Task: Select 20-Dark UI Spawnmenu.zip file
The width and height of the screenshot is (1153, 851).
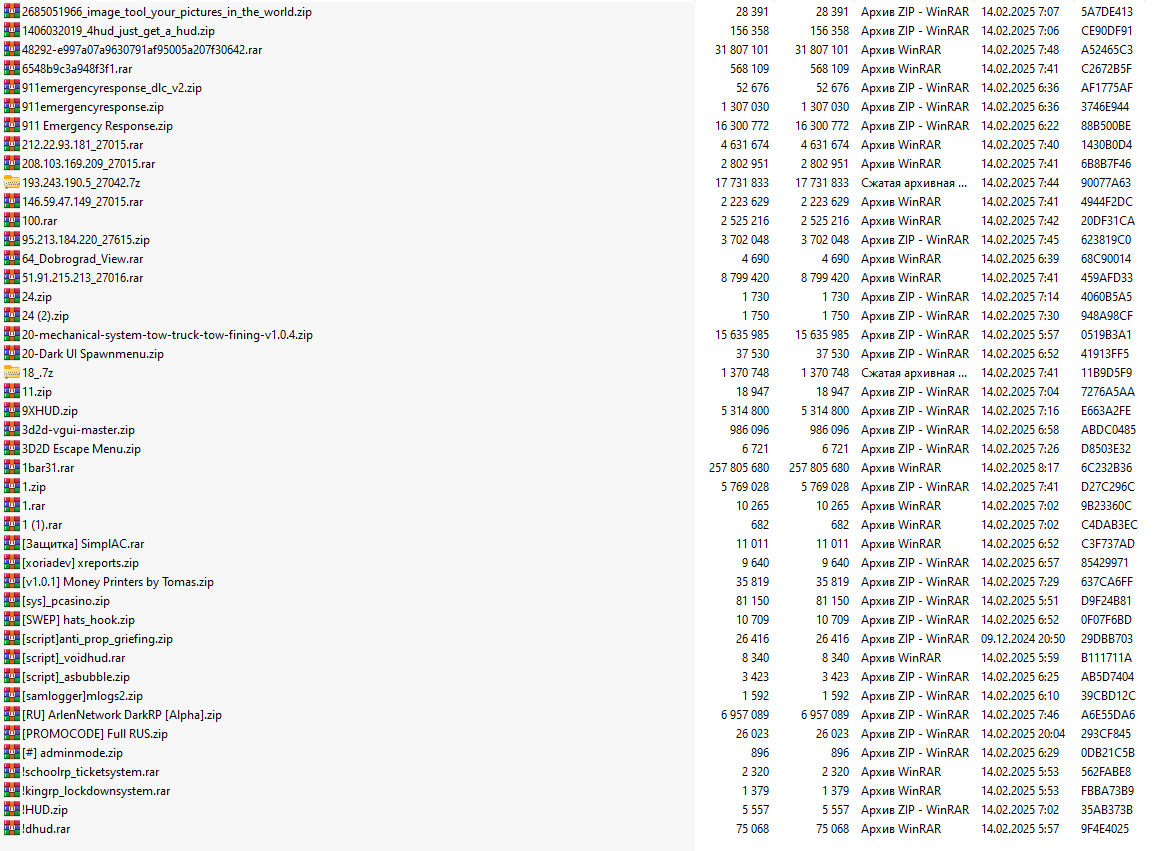Action: point(93,354)
